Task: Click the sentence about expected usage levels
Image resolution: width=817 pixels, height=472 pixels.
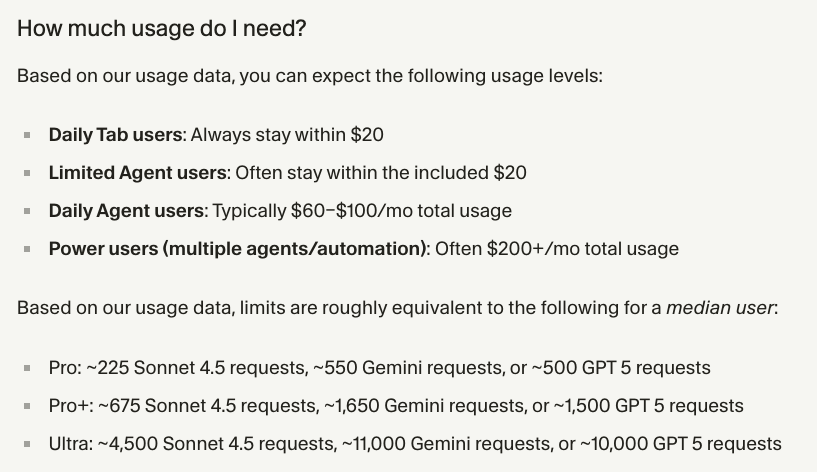Action: tap(310, 76)
